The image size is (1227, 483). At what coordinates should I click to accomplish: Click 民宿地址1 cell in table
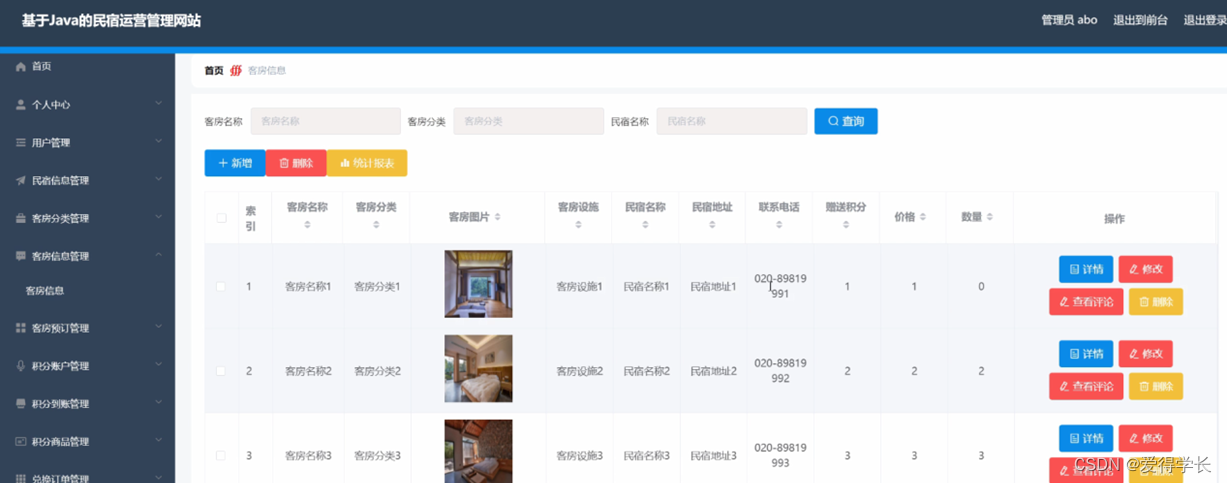(x=713, y=287)
